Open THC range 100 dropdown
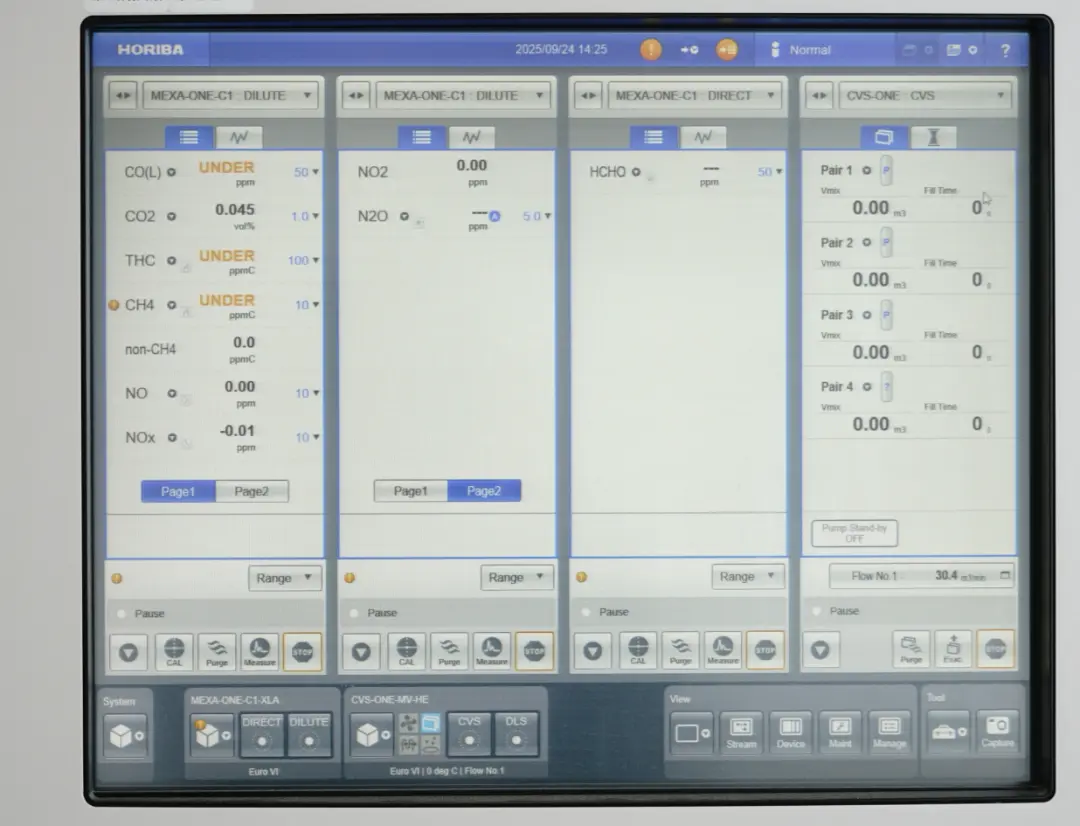Viewport: 1080px width, 826px height. pos(303,260)
